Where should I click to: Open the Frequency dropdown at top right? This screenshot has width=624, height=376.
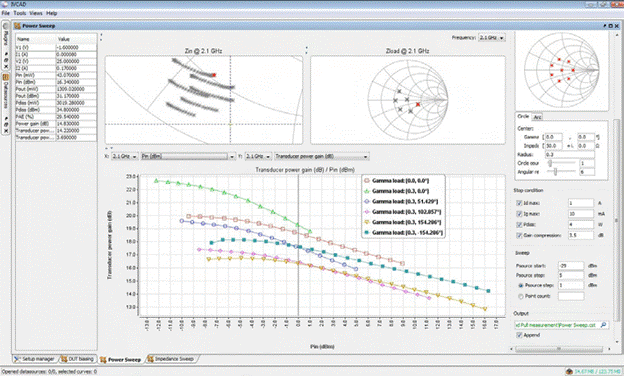click(491, 37)
